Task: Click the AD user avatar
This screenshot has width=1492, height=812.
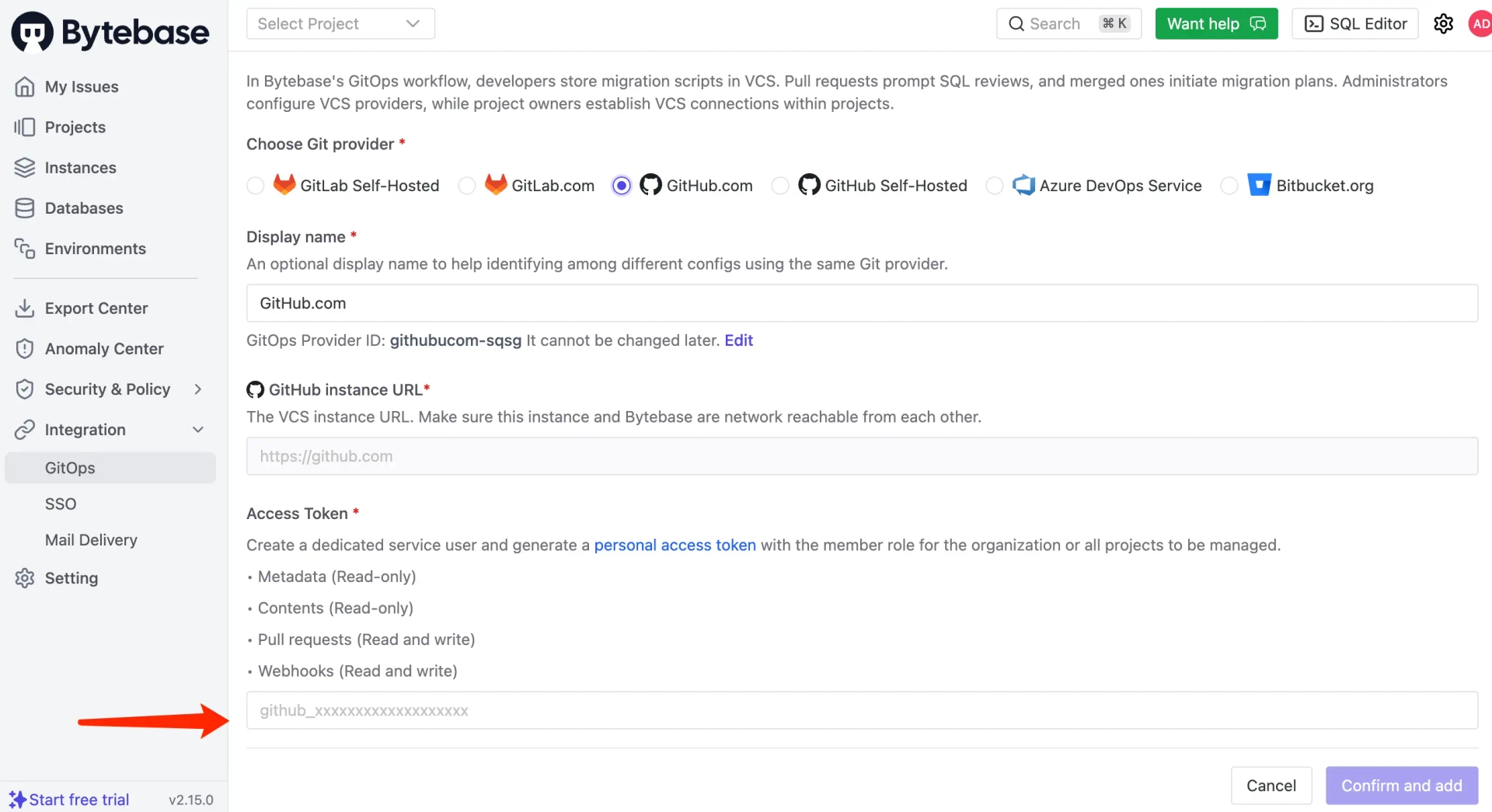Action: point(1480,24)
